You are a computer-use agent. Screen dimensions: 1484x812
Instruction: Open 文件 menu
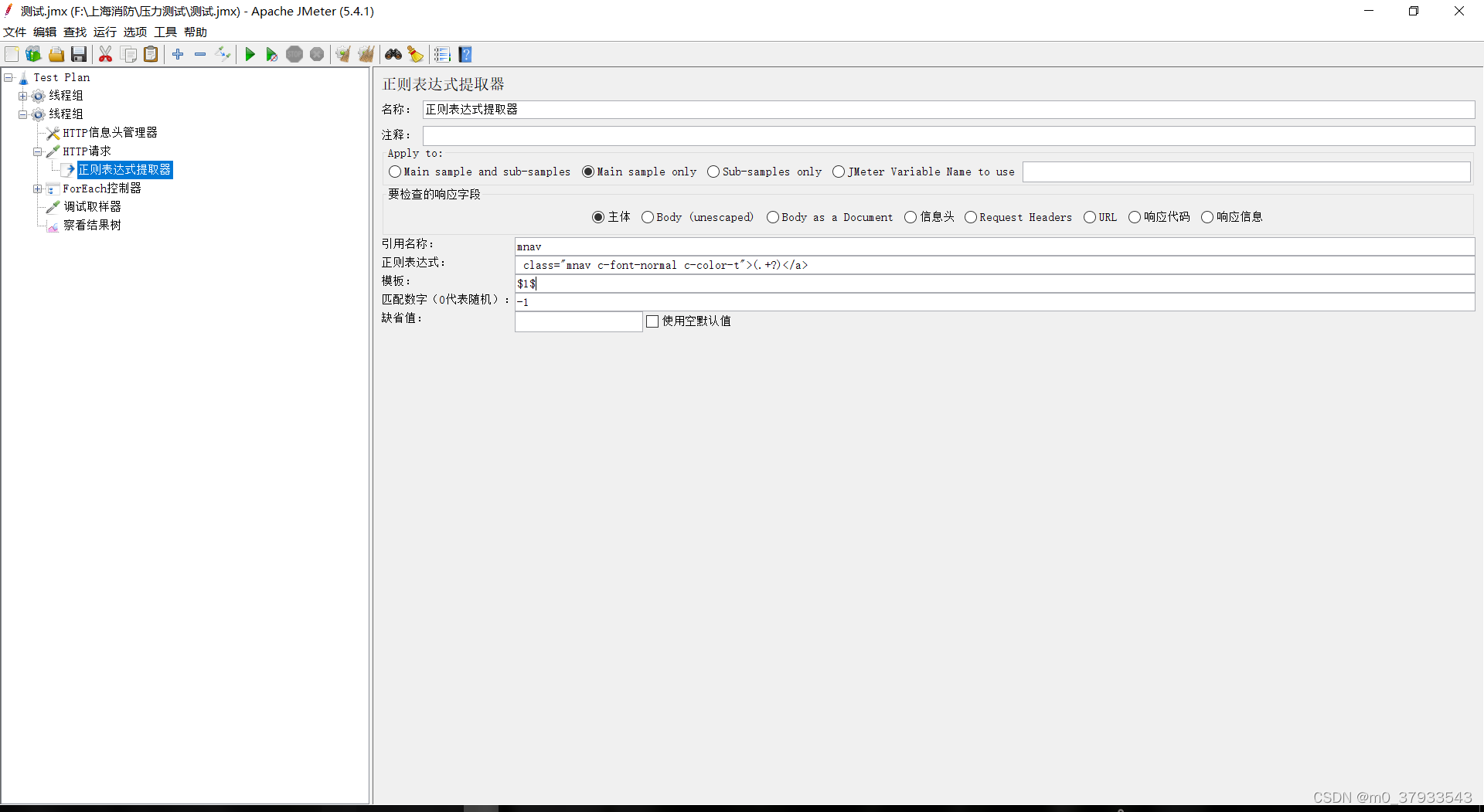(x=15, y=32)
